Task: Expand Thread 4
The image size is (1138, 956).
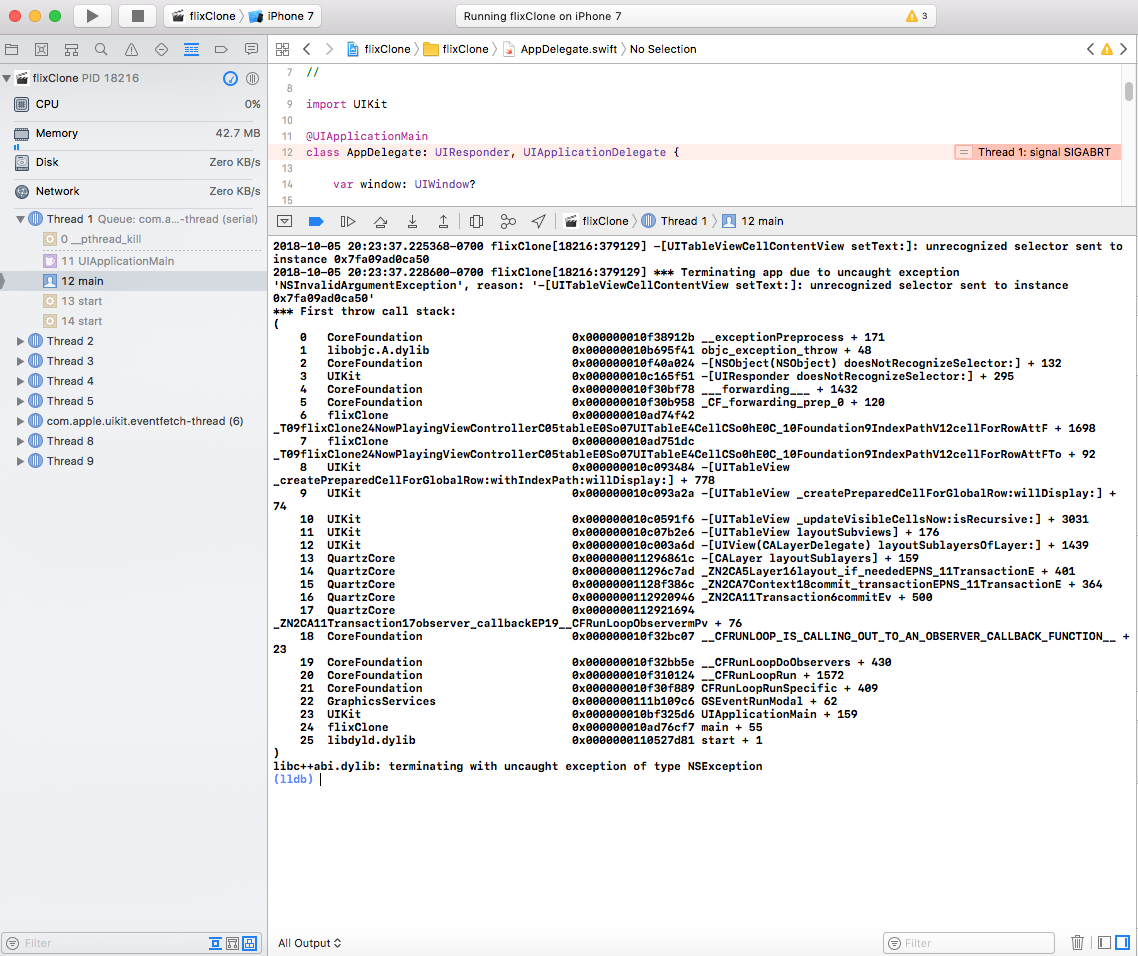Action: (x=20, y=381)
